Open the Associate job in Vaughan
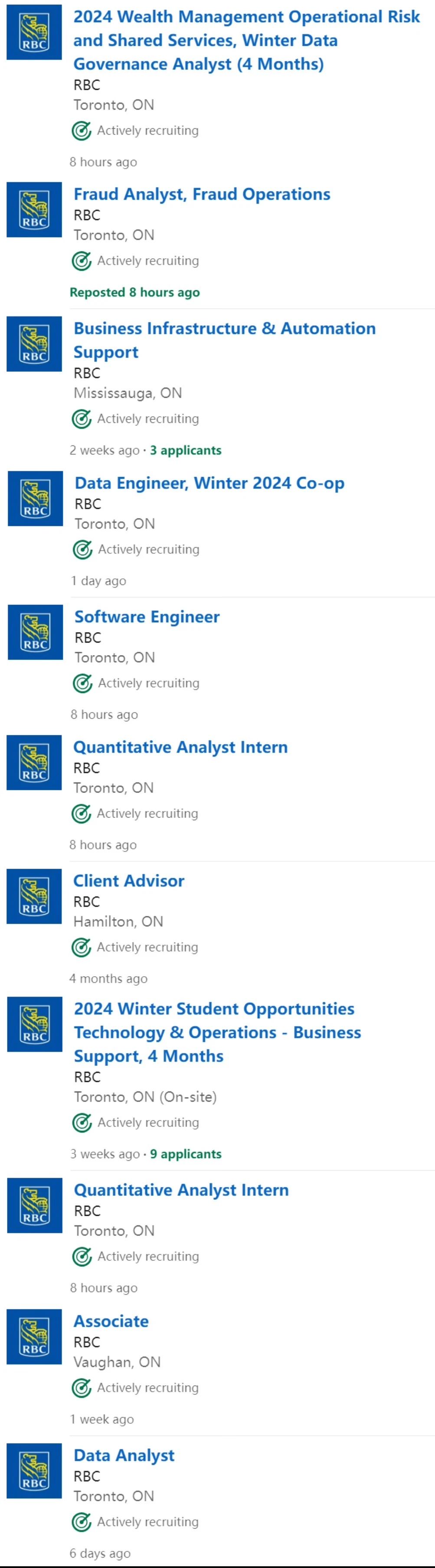Image resolution: width=435 pixels, height=1568 pixels. (x=111, y=1321)
